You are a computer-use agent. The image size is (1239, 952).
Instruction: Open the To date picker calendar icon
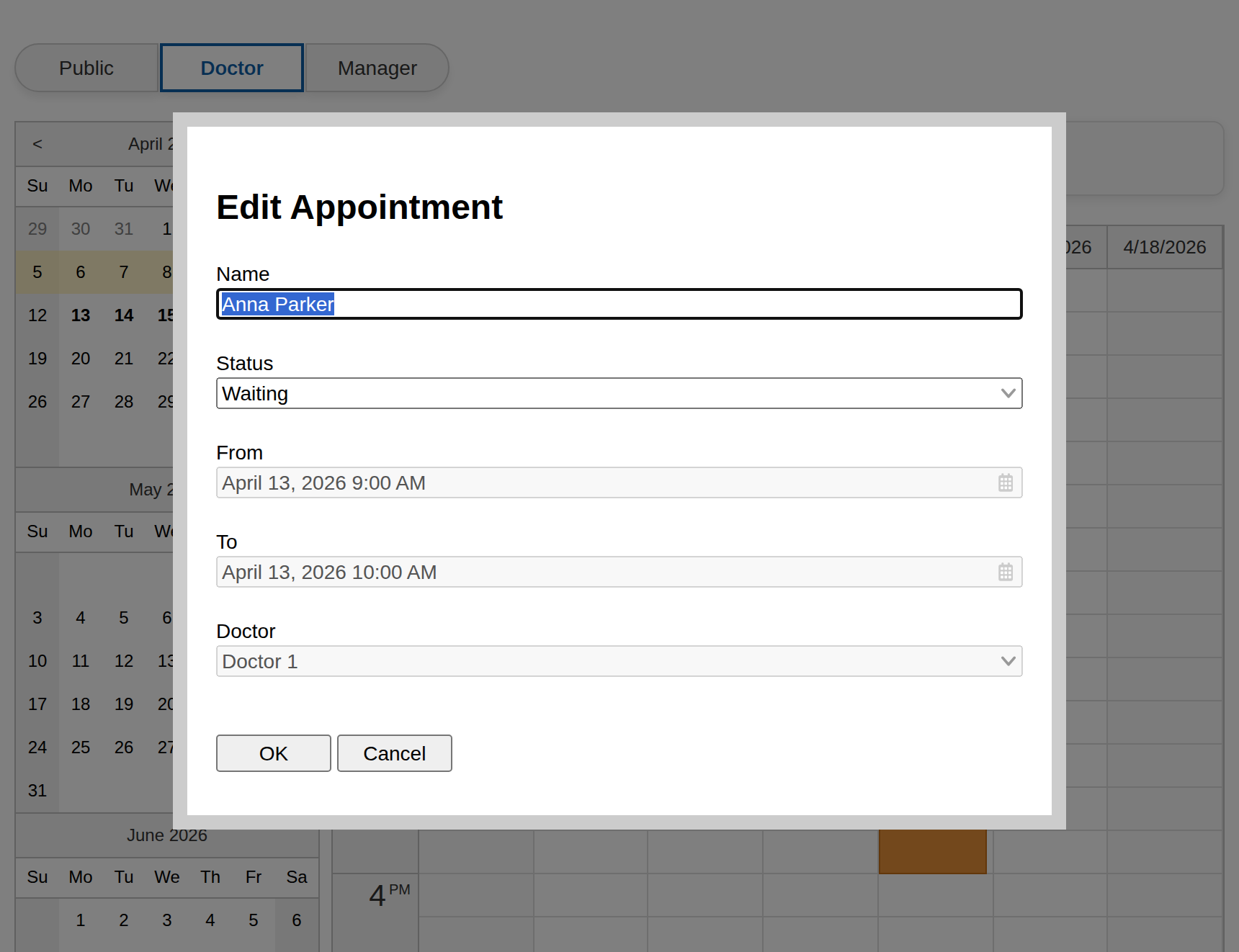1006,572
